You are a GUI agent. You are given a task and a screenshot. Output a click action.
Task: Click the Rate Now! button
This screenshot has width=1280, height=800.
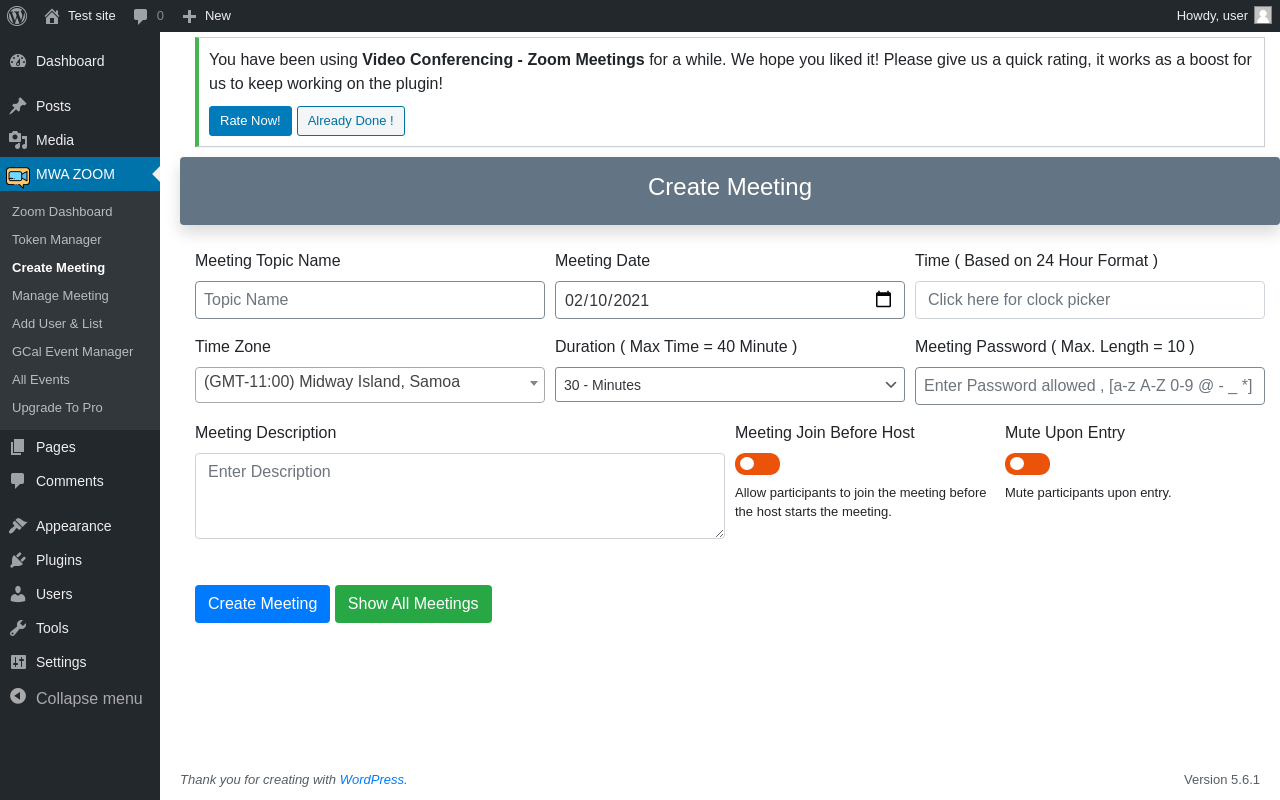point(250,121)
